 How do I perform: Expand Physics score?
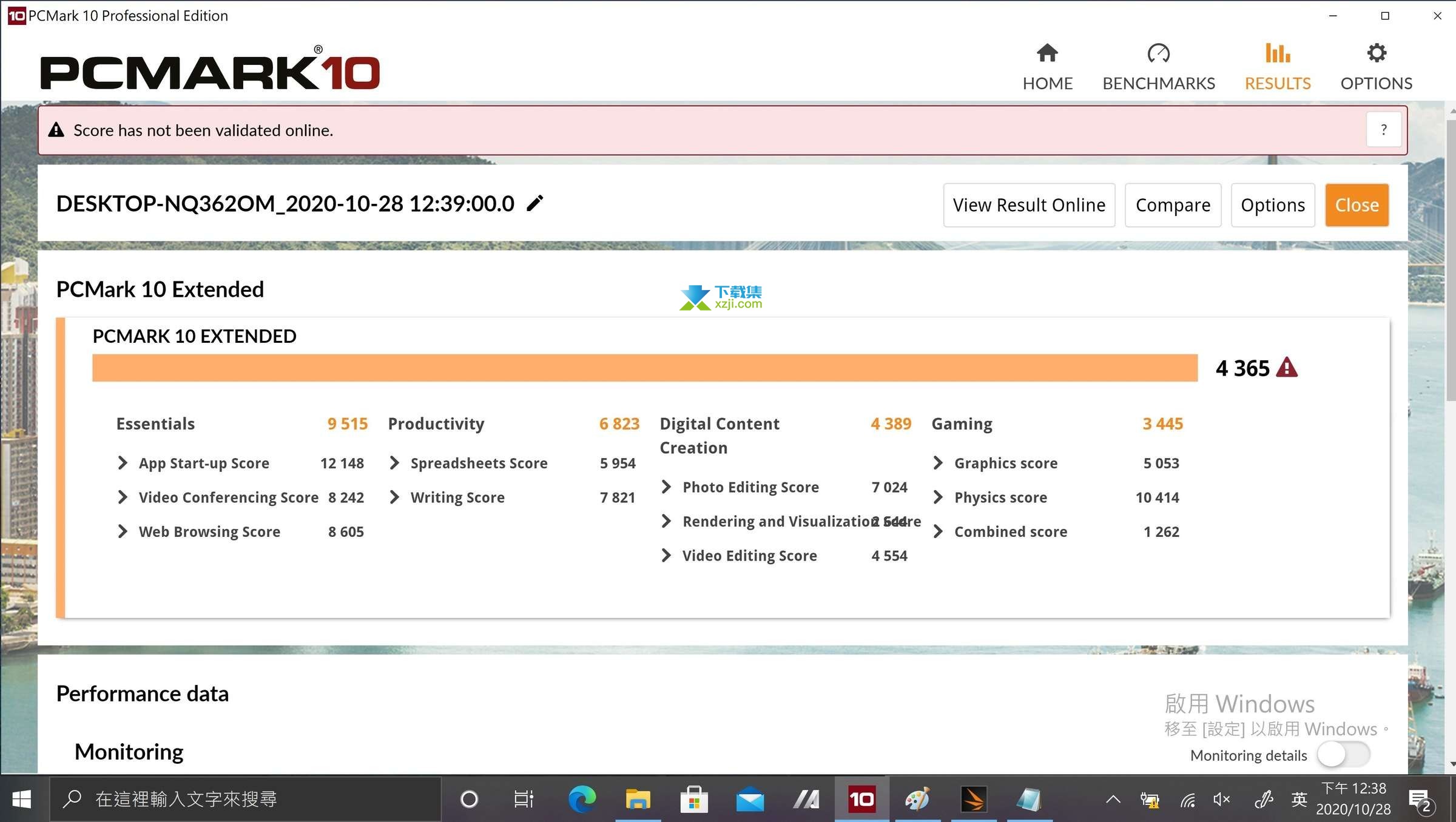(938, 497)
